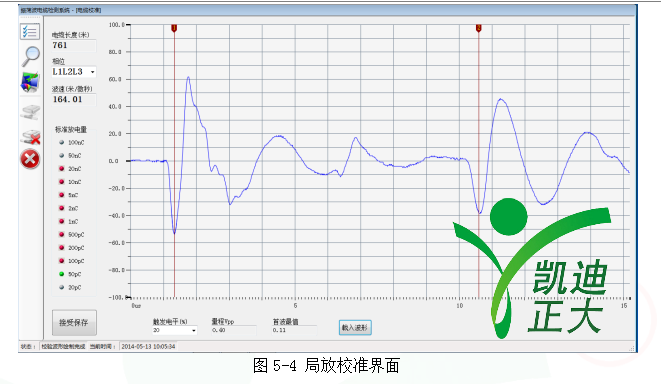Pick the 500pC discharge option
Image resolution: width=672 pixels, height=384 pixels.
click(x=72, y=235)
